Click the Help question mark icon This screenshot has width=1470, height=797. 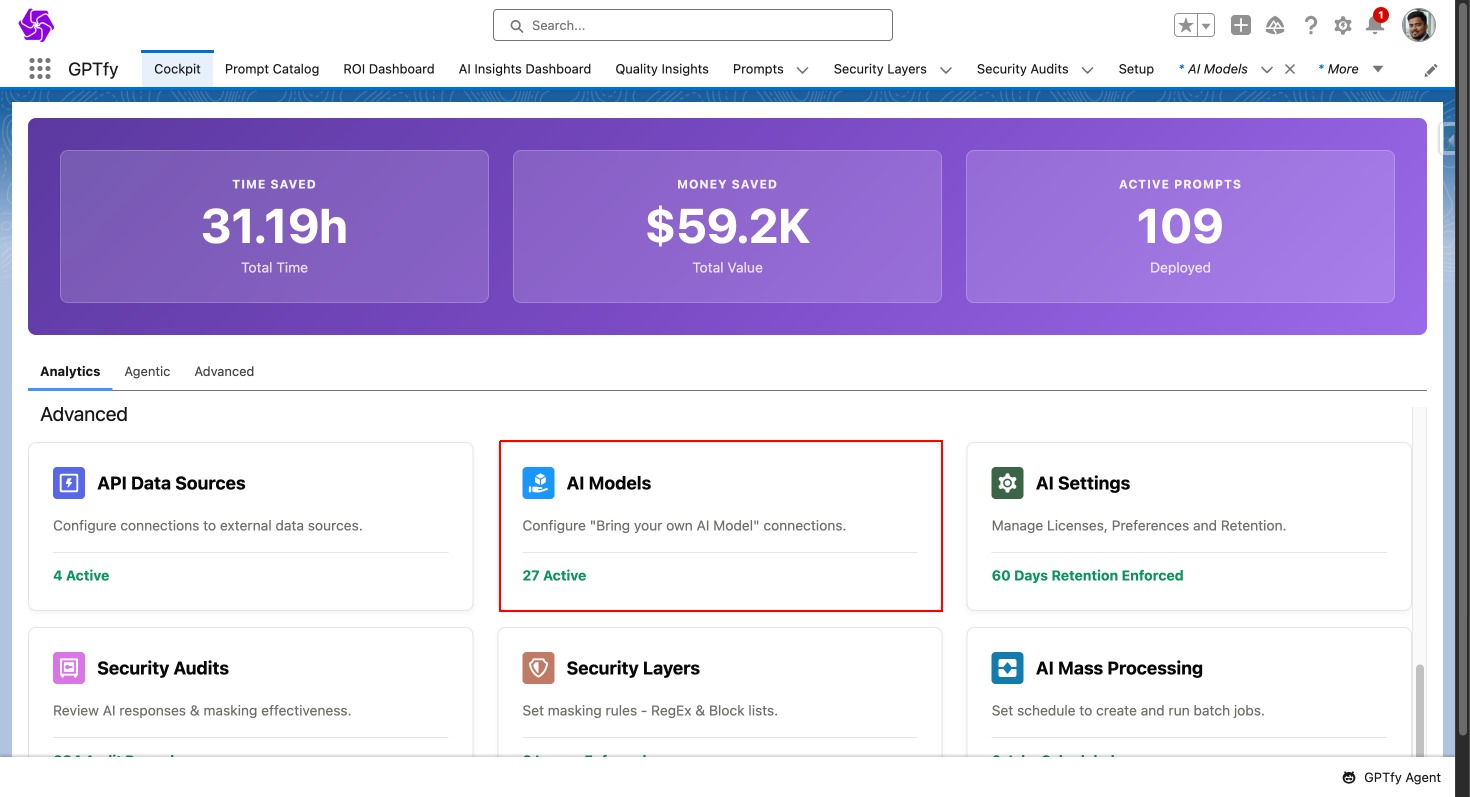pos(1310,26)
